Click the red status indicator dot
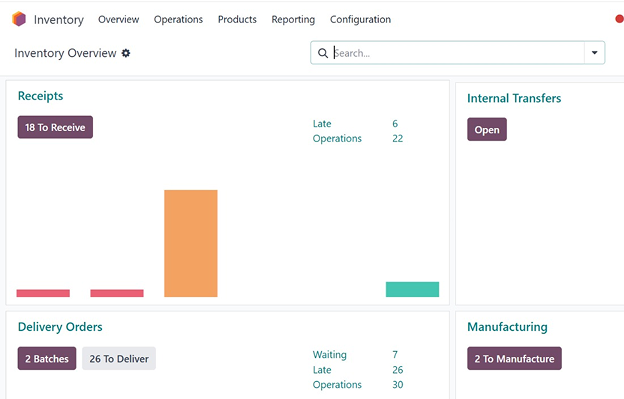Image resolution: width=624 pixels, height=399 pixels. pos(620,19)
